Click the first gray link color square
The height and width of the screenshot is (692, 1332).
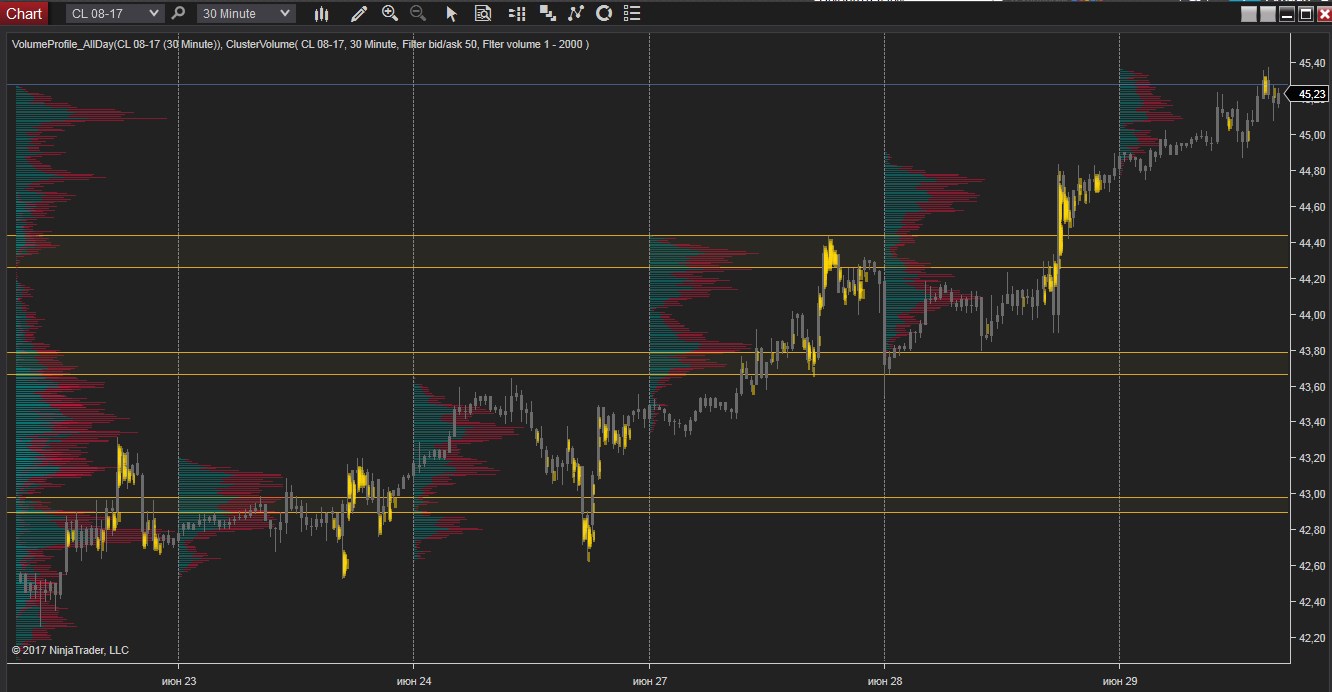point(1249,14)
